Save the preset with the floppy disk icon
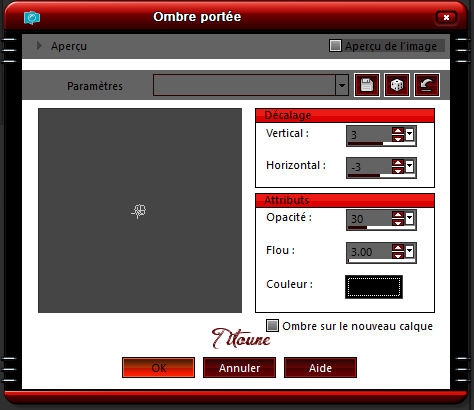The image size is (474, 410). pyautogui.click(x=367, y=85)
